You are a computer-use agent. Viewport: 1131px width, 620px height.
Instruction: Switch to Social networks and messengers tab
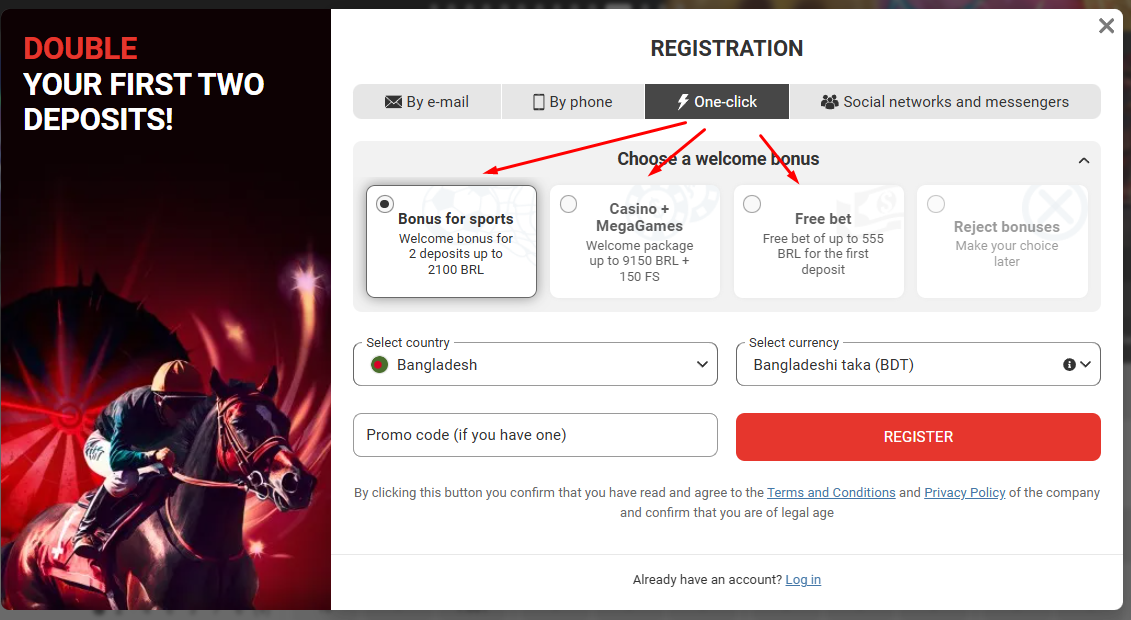point(945,102)
